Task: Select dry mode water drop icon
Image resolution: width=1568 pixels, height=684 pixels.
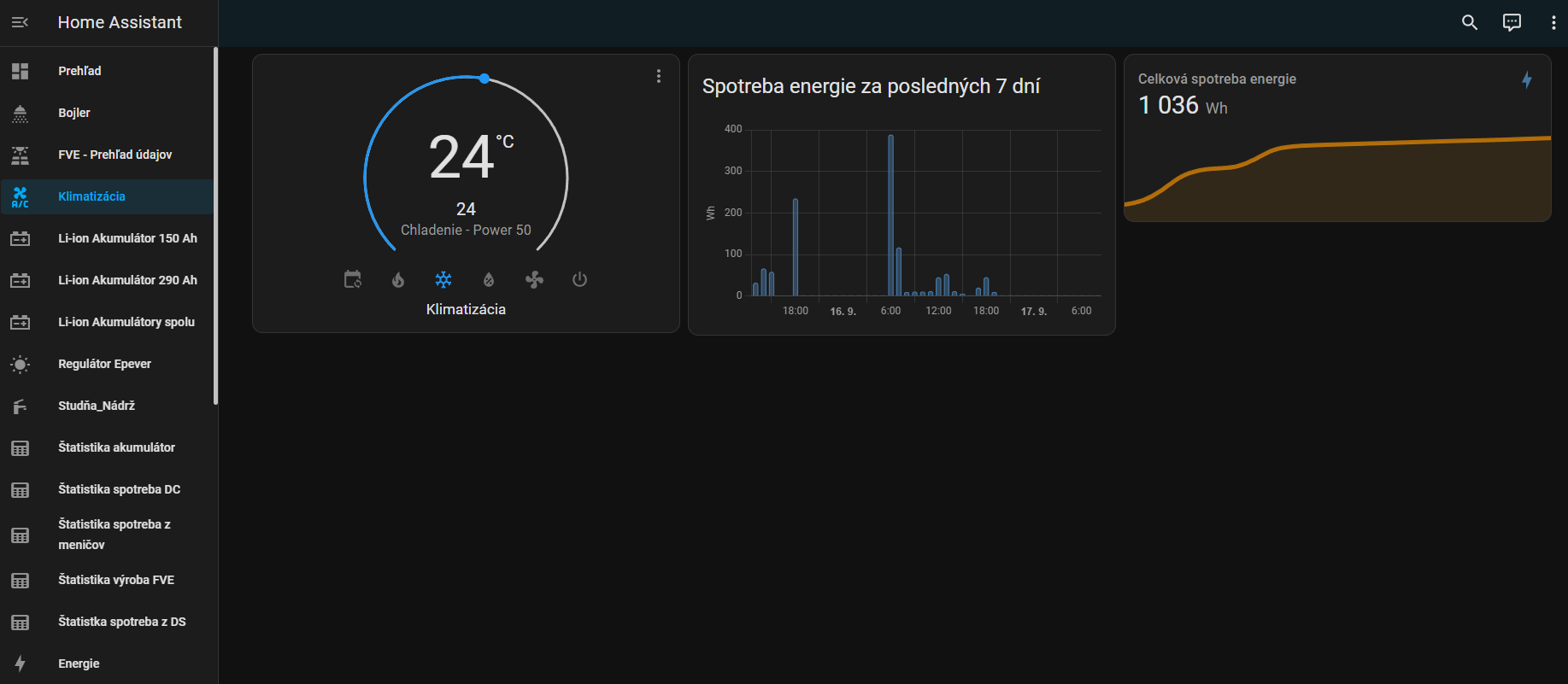Action: click(x=489, y=279)
